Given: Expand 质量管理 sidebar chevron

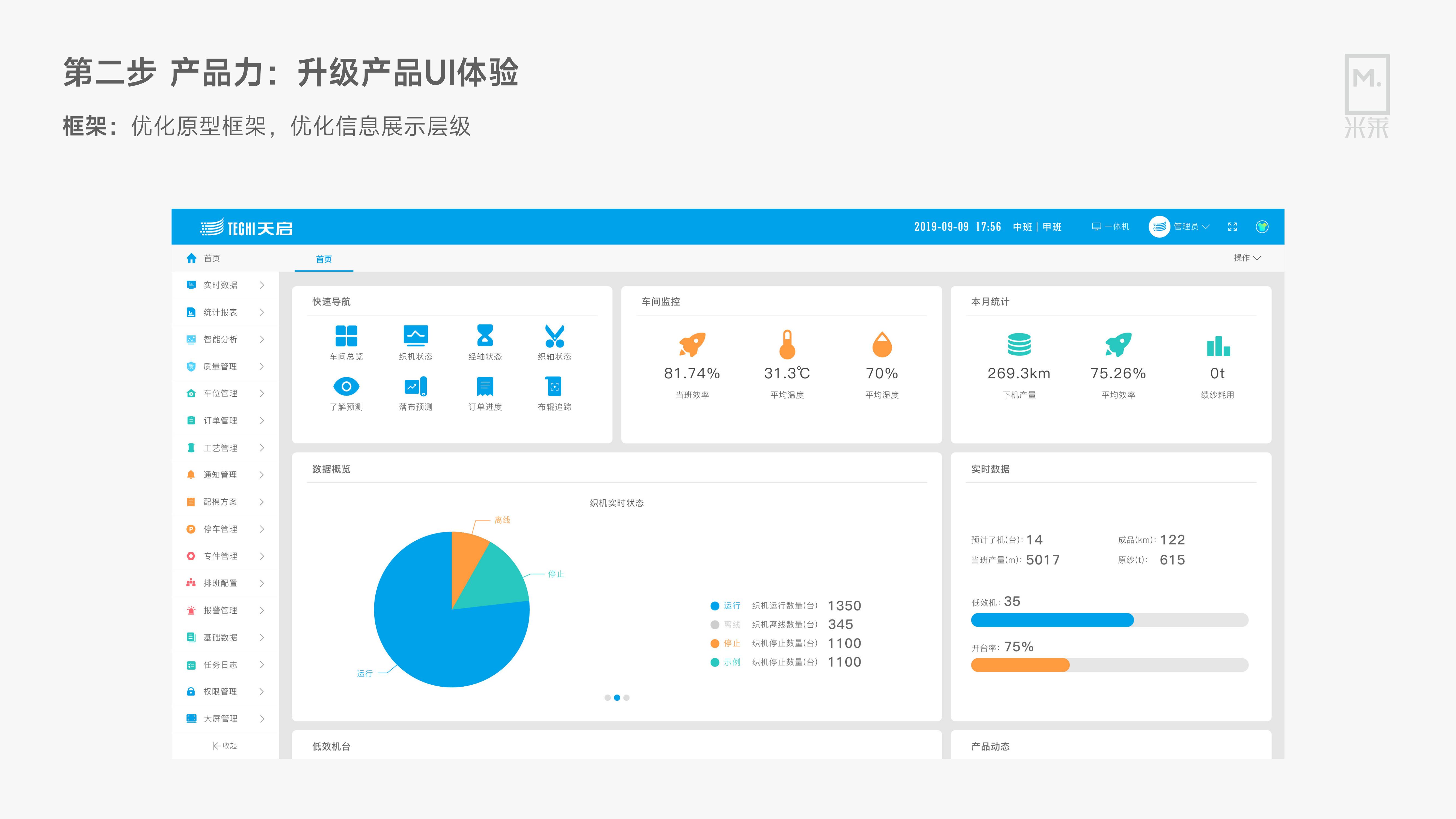Looking at the screenshot, I should (262, 366).
